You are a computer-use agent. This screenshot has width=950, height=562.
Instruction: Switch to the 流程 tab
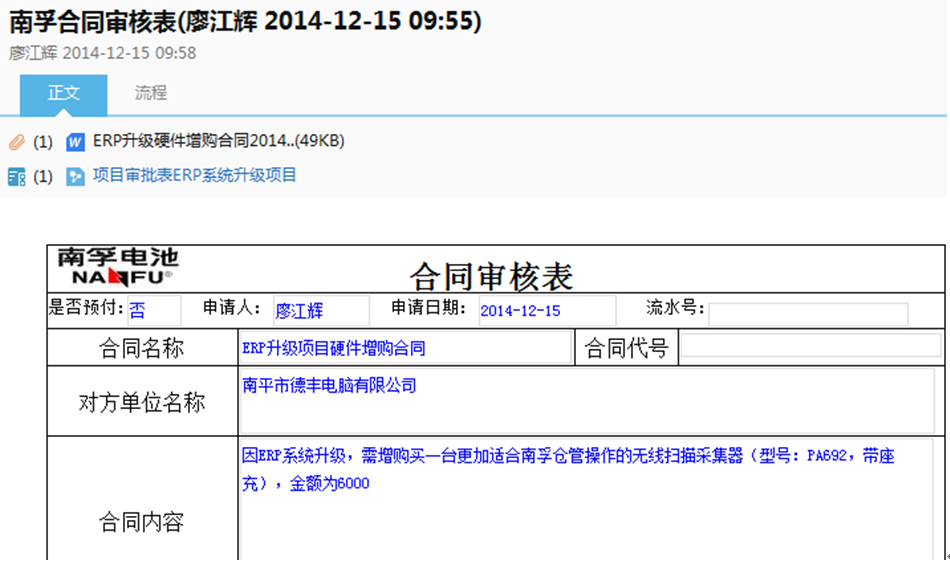tap(151, 93)
